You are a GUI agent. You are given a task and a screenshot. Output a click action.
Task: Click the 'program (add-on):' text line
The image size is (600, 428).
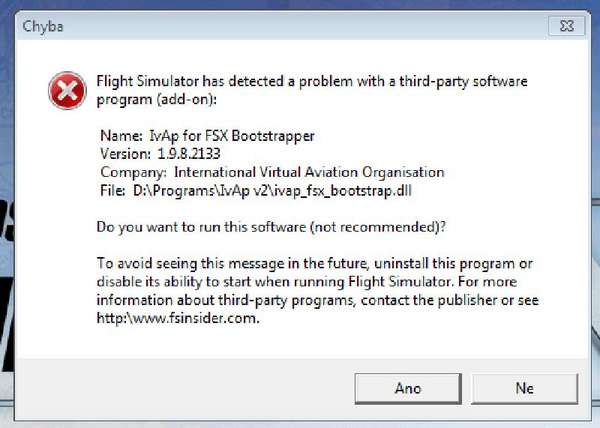(157, 99)
